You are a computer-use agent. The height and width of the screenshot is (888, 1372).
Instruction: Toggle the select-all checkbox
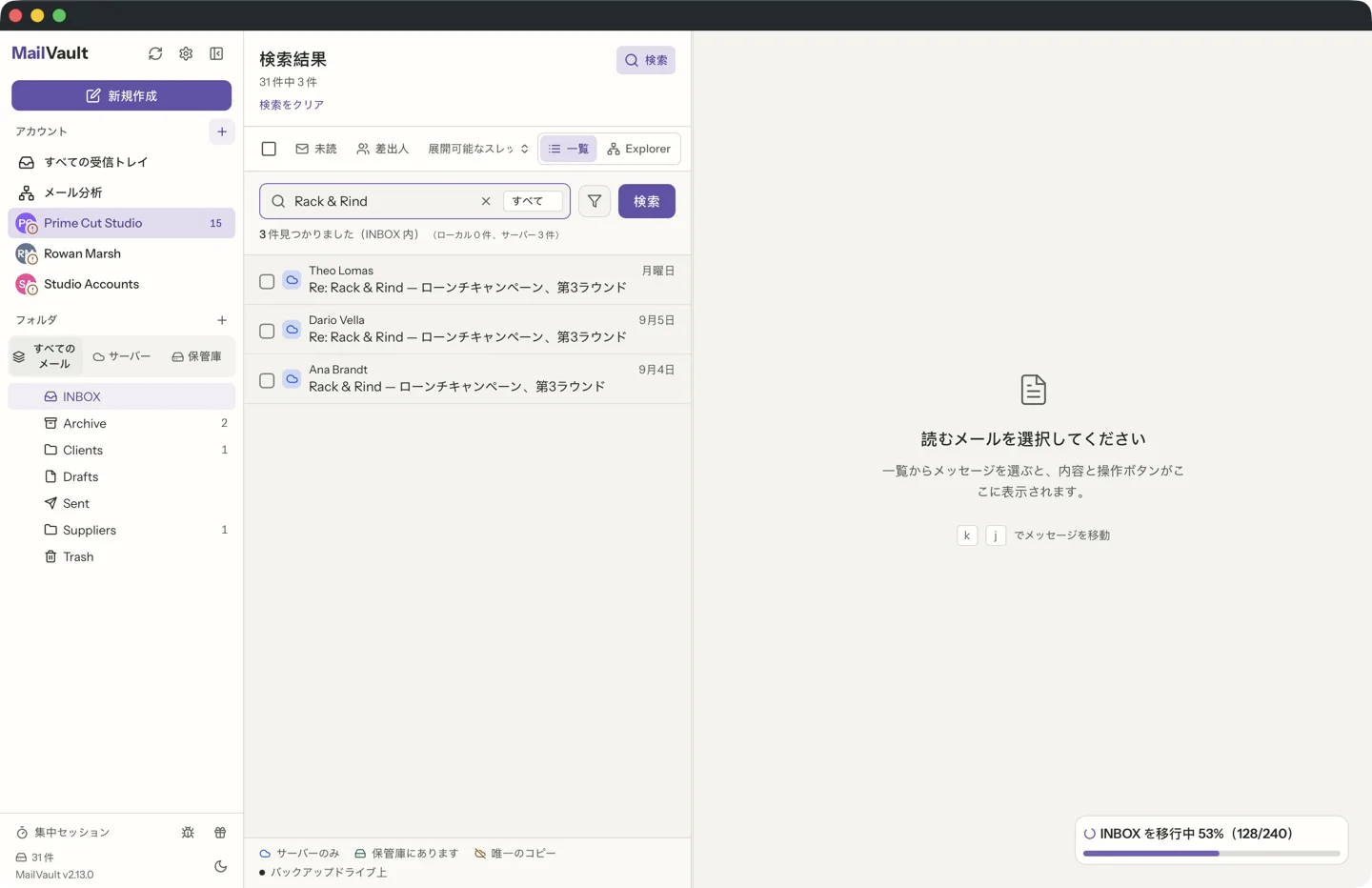click(x=269, y=149)
